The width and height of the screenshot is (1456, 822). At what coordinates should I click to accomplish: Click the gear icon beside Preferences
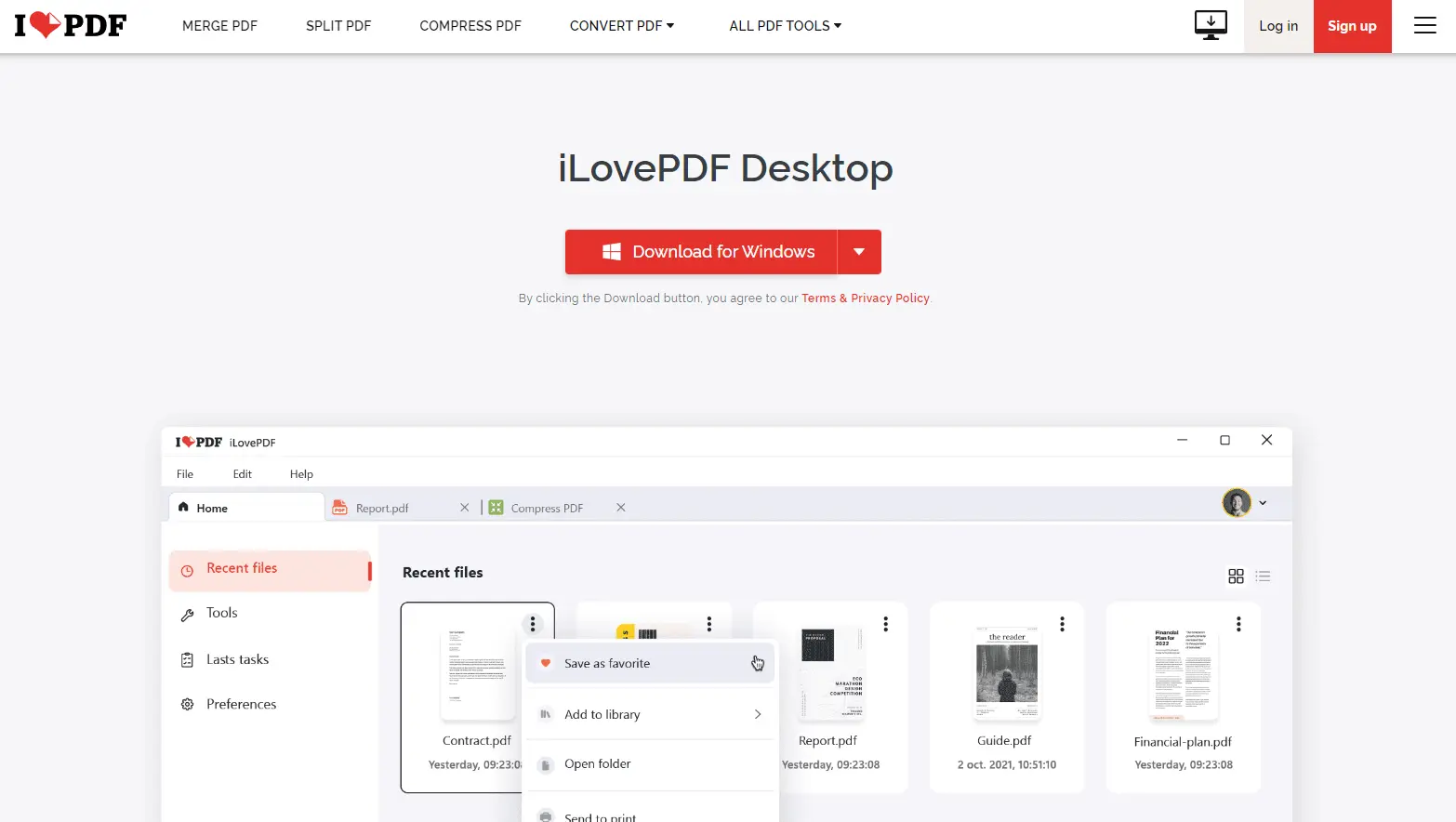187,705
